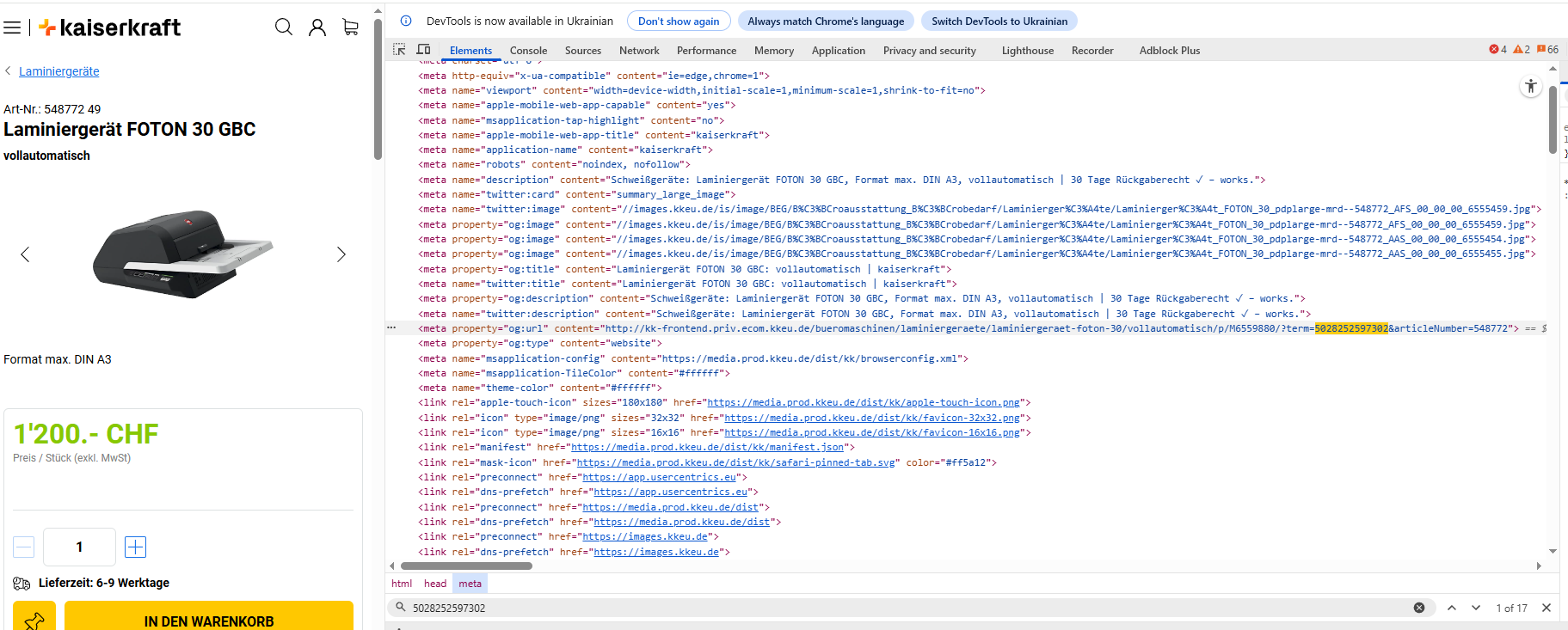Open the Adblock Plus tab
The height and width of the screenshot is (630, 1568).
click(x=1170, y=51)
